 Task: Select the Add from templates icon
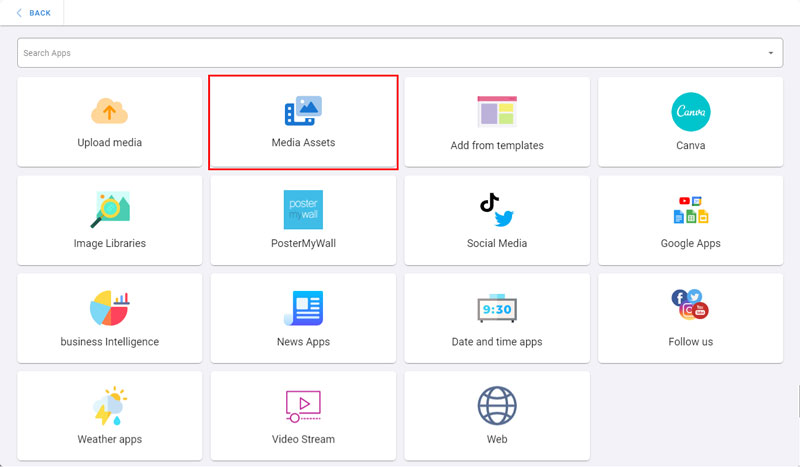pos(497,111)
